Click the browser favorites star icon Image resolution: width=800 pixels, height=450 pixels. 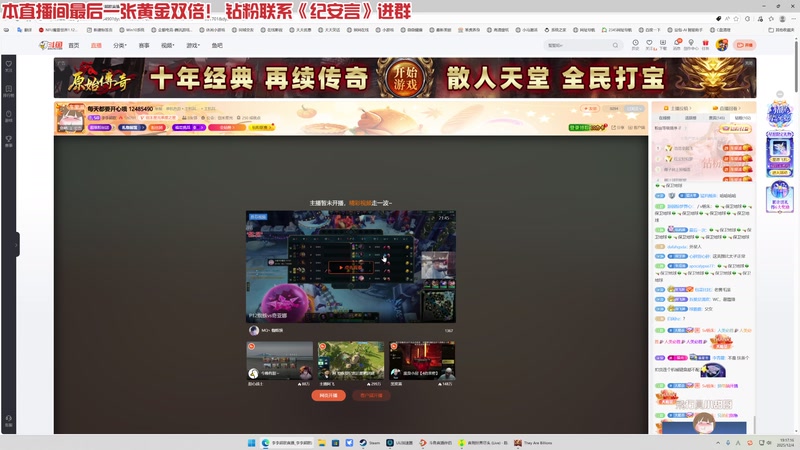tap(736, 19)
